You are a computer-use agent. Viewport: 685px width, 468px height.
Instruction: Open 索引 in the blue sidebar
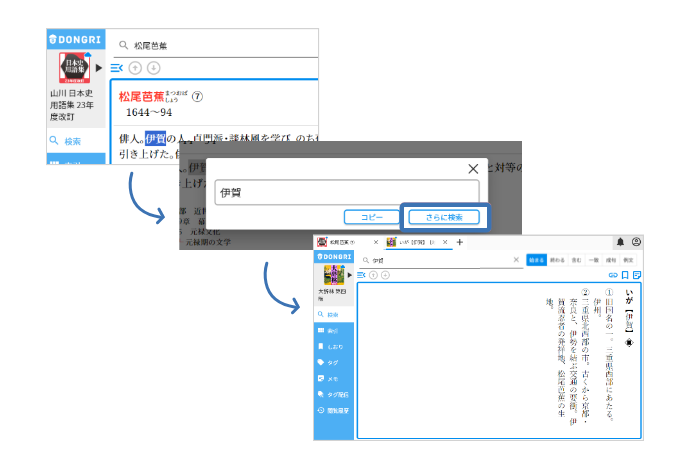point(334,330)
